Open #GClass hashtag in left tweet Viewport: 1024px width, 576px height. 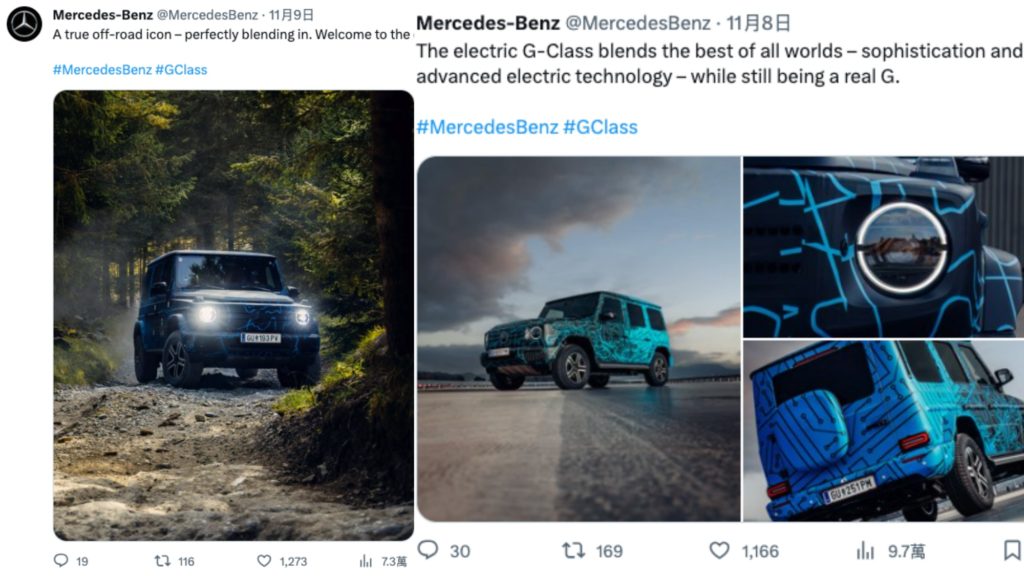181,69
